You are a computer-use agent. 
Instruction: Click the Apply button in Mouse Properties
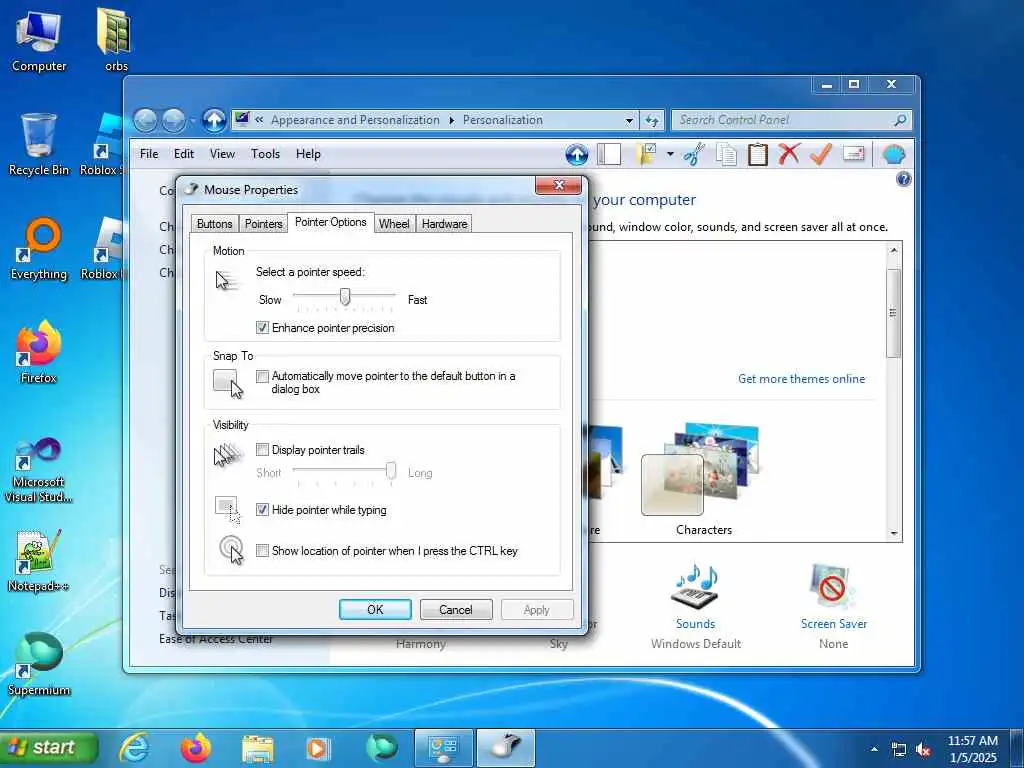pyautogui.click(x=537, y=609)
